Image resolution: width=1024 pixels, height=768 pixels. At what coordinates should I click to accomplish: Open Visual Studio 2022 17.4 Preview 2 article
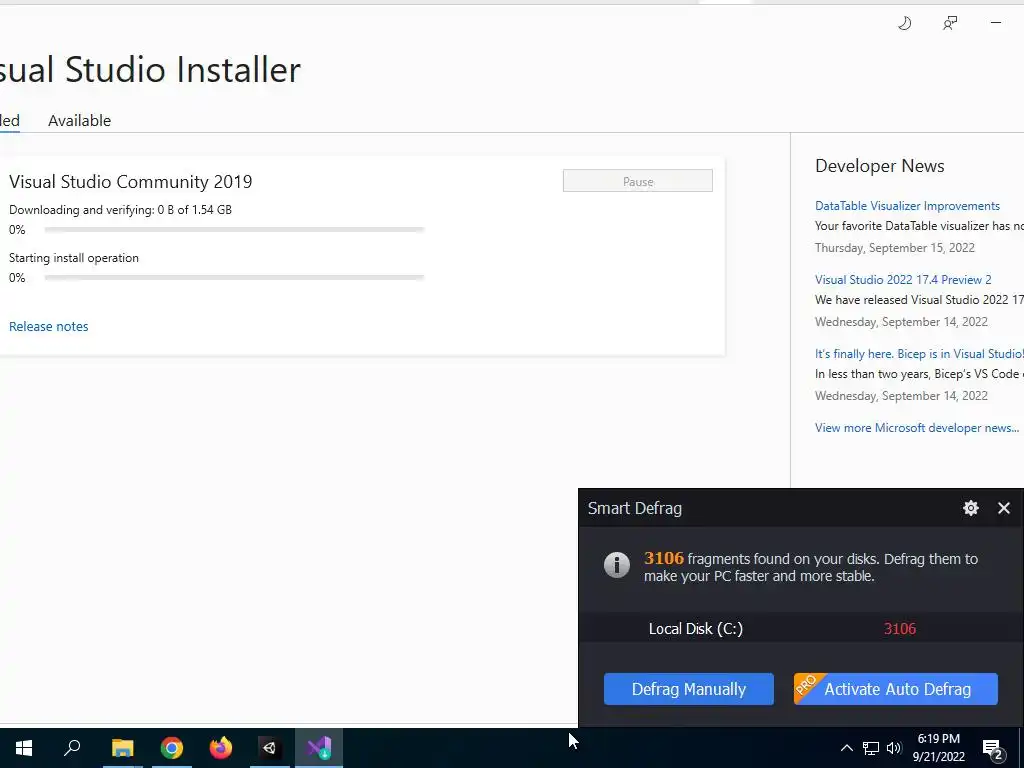point(903,280)
